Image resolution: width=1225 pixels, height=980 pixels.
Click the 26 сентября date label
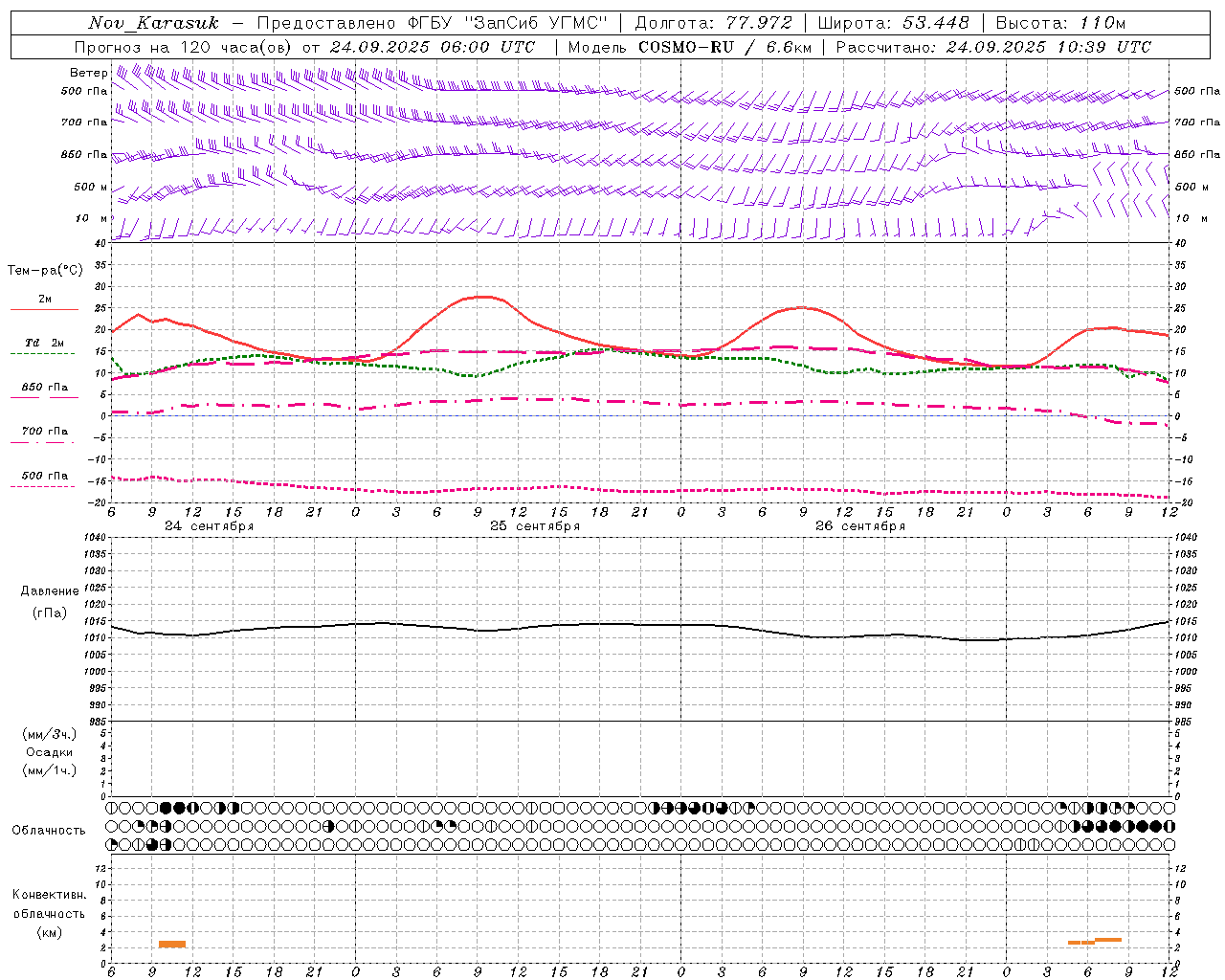pyautogui.click(x=860, y=526)
